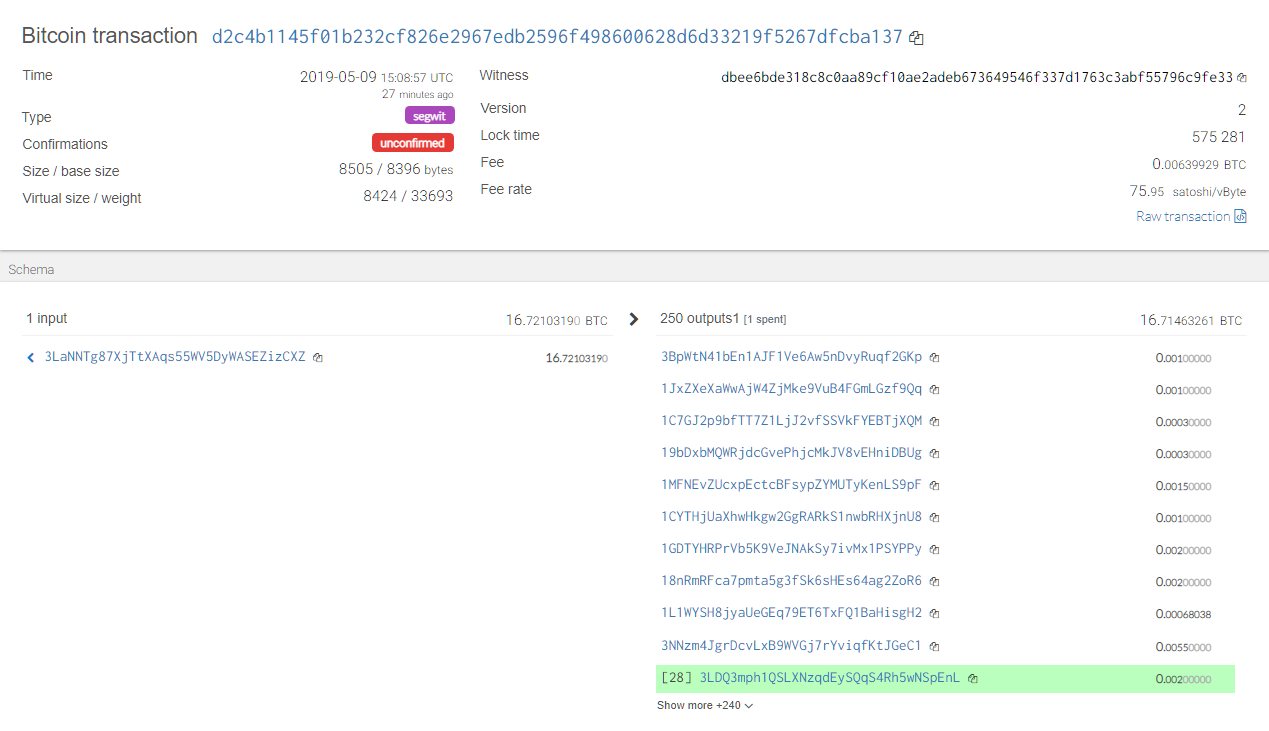Copy the address 18nRmRFca7pmta5g
Screen dimensions: 1269x731
coord(934,581)
